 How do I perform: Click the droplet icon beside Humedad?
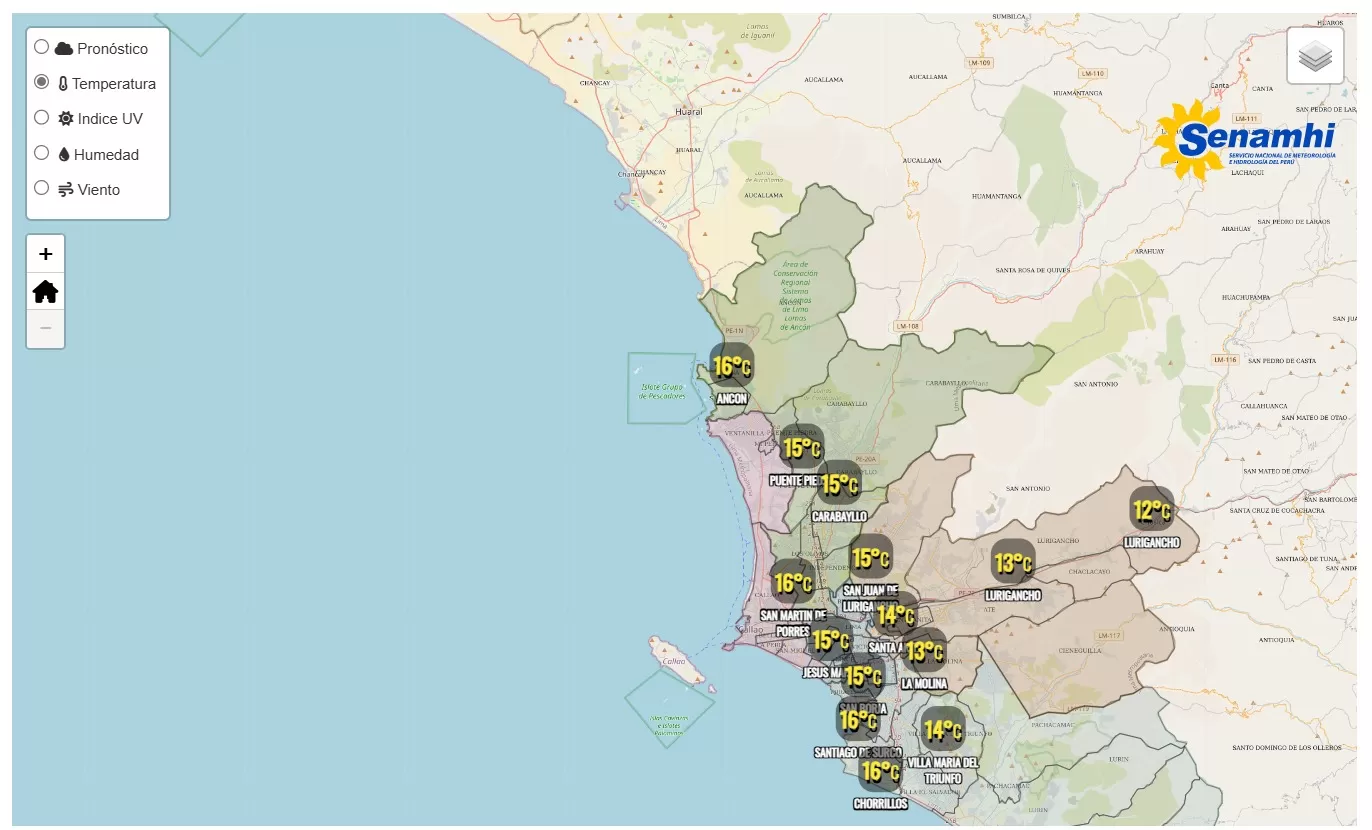point(64,154)
